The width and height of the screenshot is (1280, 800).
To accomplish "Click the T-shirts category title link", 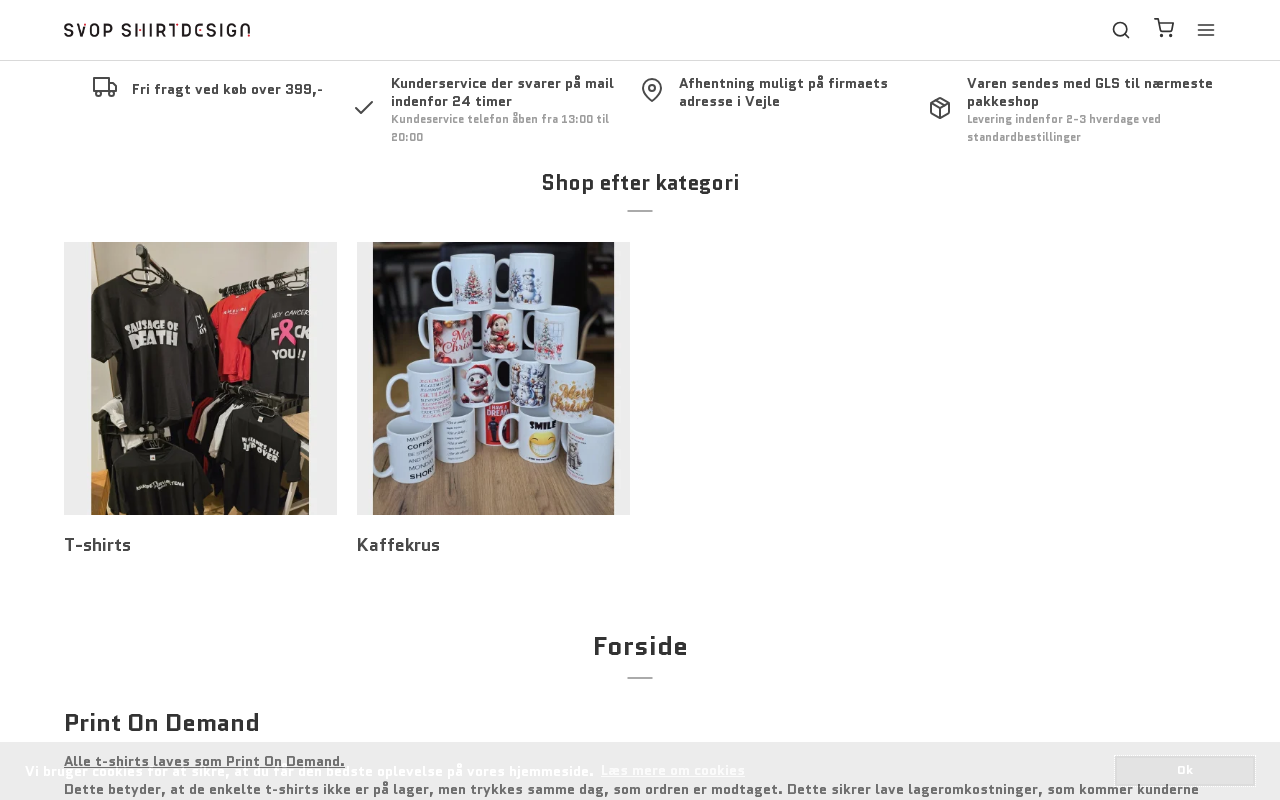I will pos(98,545).
